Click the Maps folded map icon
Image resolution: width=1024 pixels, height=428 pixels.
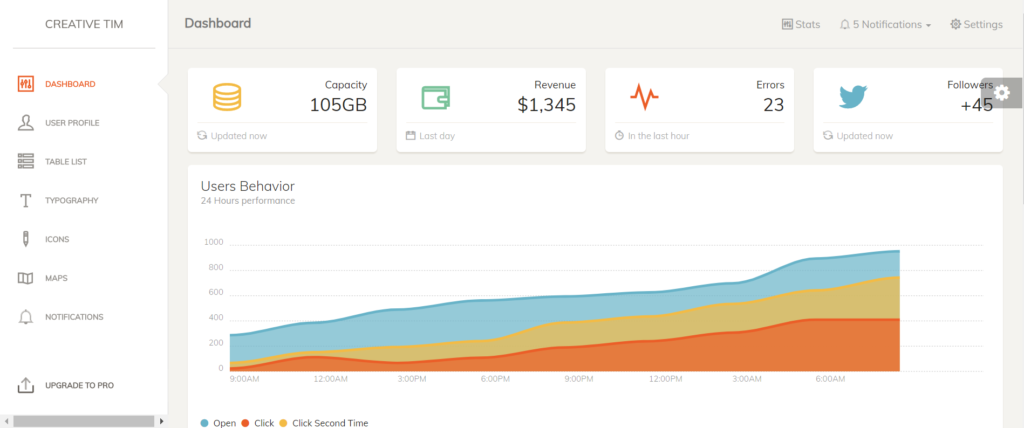coord(25,278)
